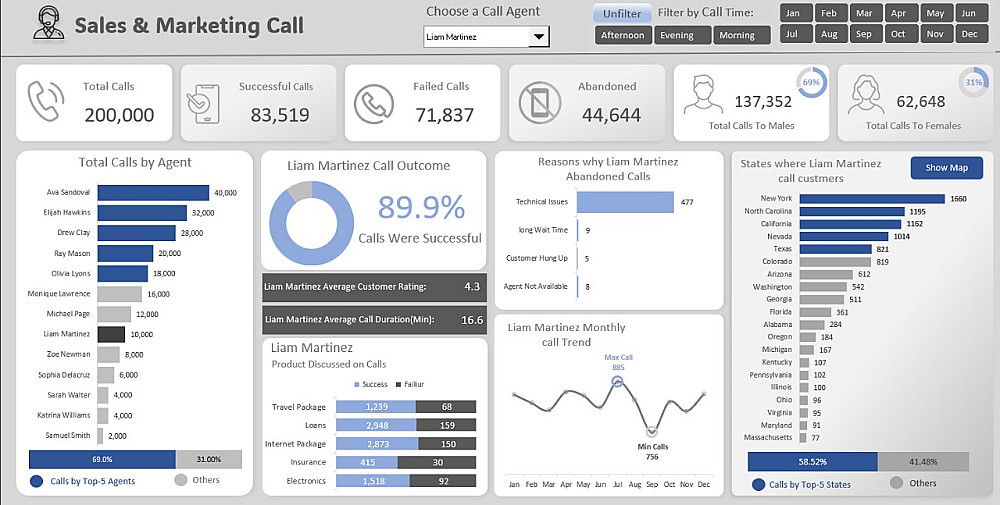Select the Nov month slicer
The width and height of the screenshot is (1000, 505).
pos(935,34)
